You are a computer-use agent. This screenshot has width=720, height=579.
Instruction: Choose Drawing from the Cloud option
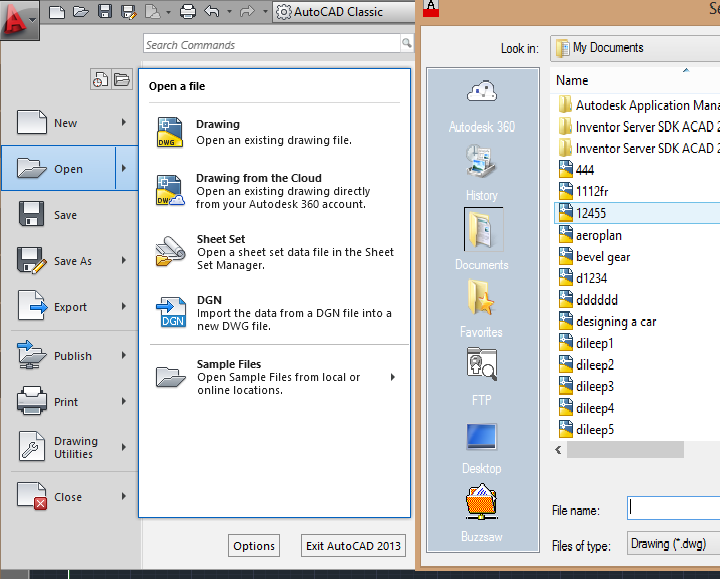(x=275, y=191)
